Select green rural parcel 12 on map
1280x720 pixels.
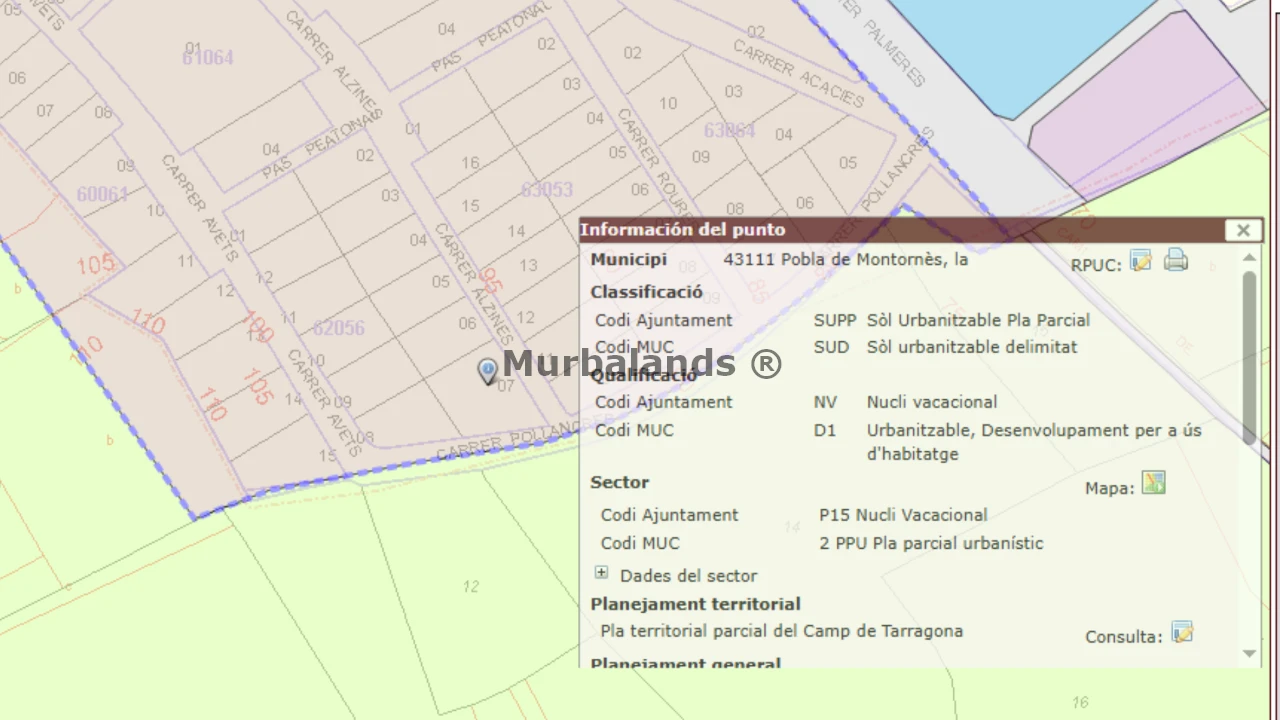[471, 586]
